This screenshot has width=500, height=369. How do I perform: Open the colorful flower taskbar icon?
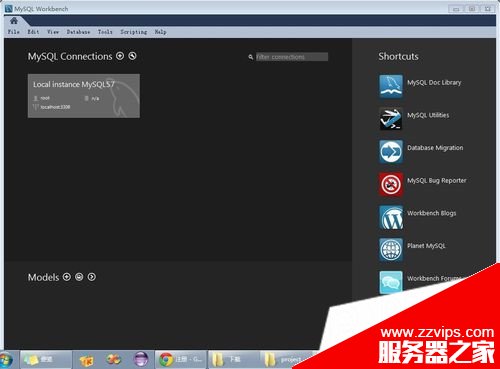(x=113, y=360)
